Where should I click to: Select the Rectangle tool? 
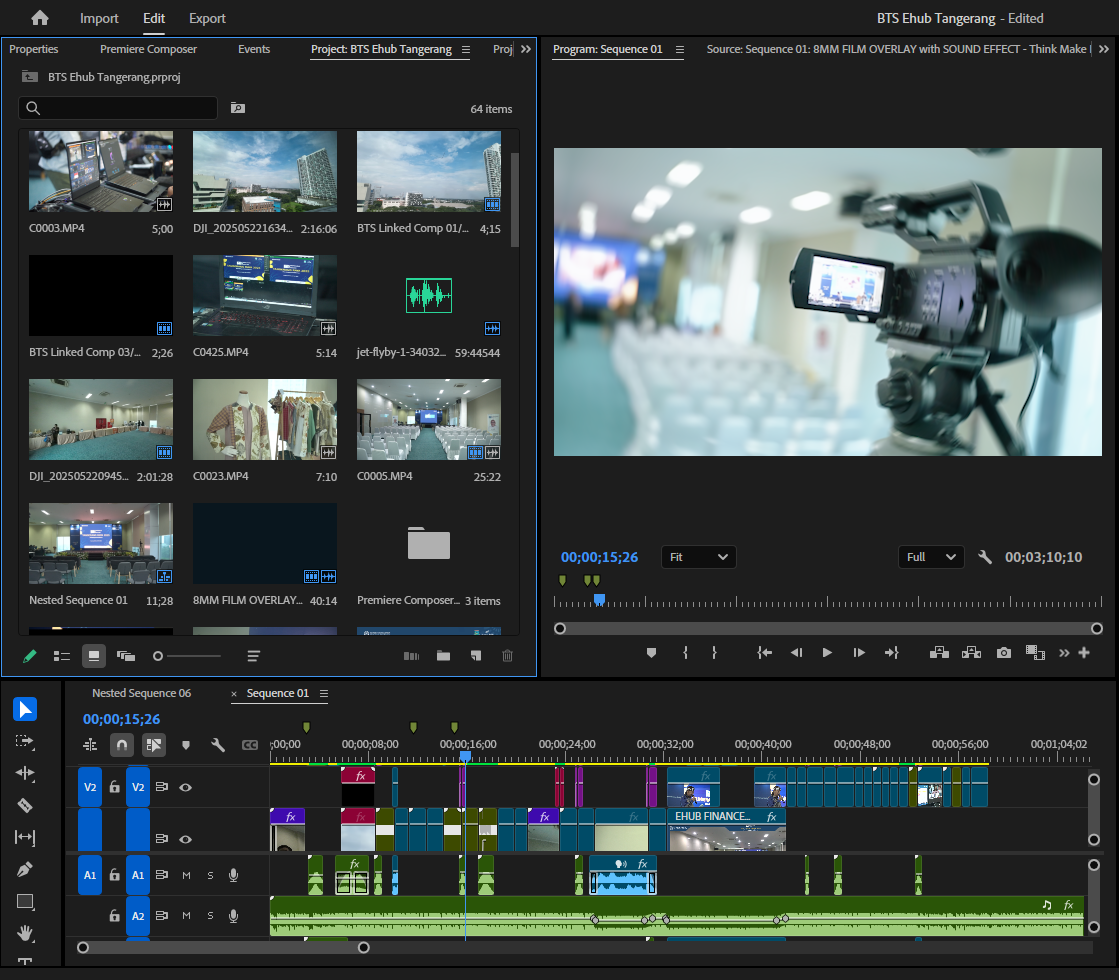coord(25,901)
